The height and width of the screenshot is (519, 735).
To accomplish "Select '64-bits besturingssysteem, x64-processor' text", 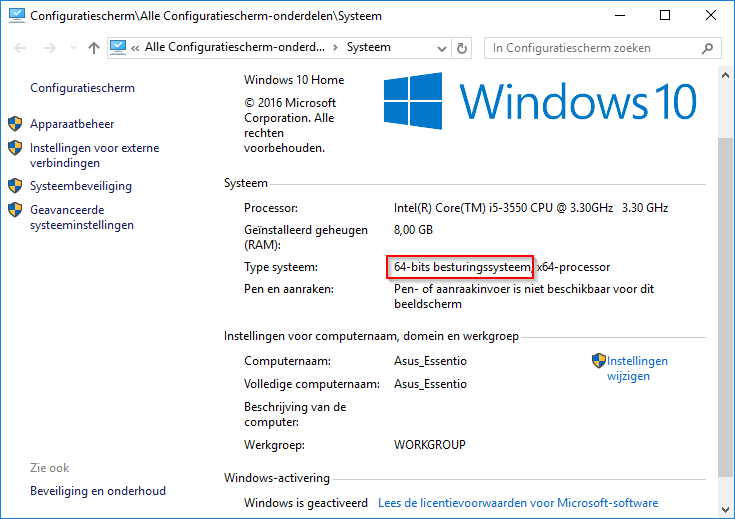I will pos(502,267).
